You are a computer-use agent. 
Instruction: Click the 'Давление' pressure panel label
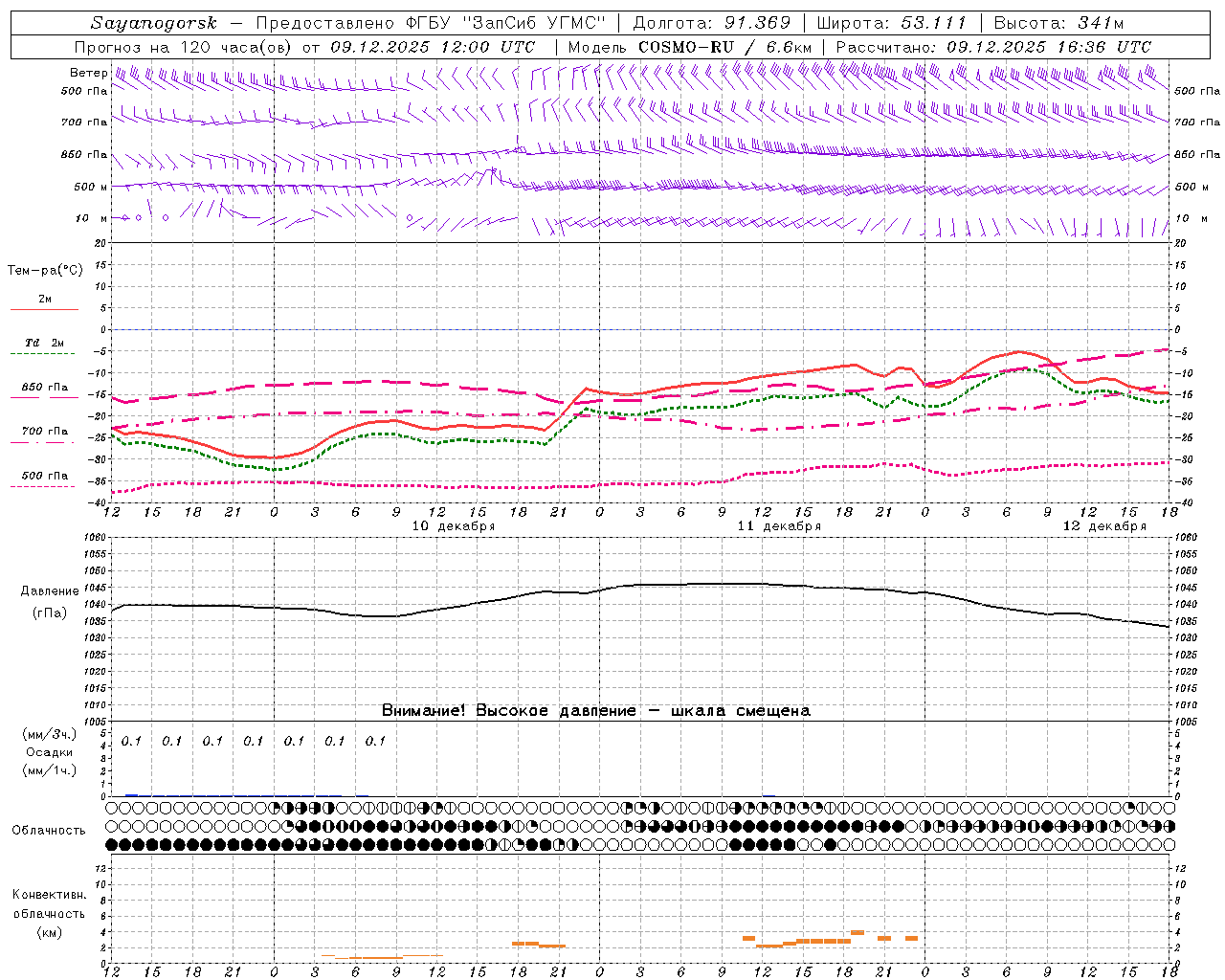click(50, 591)
